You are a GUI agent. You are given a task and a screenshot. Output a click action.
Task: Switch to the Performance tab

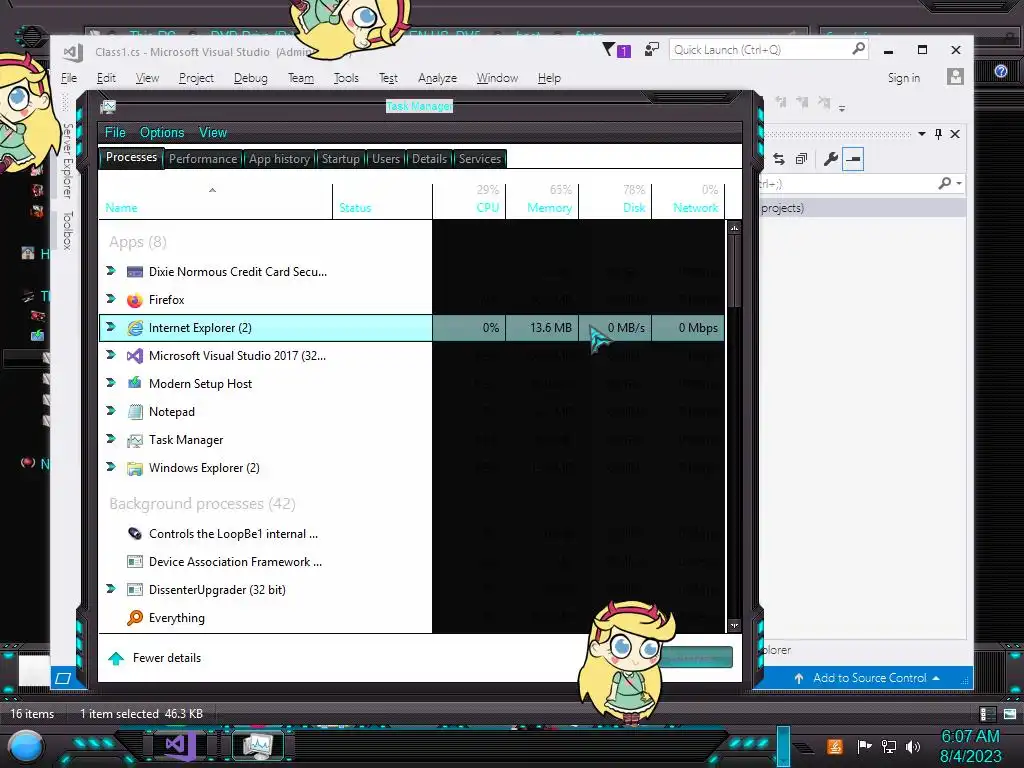click(x=202, y=159)
